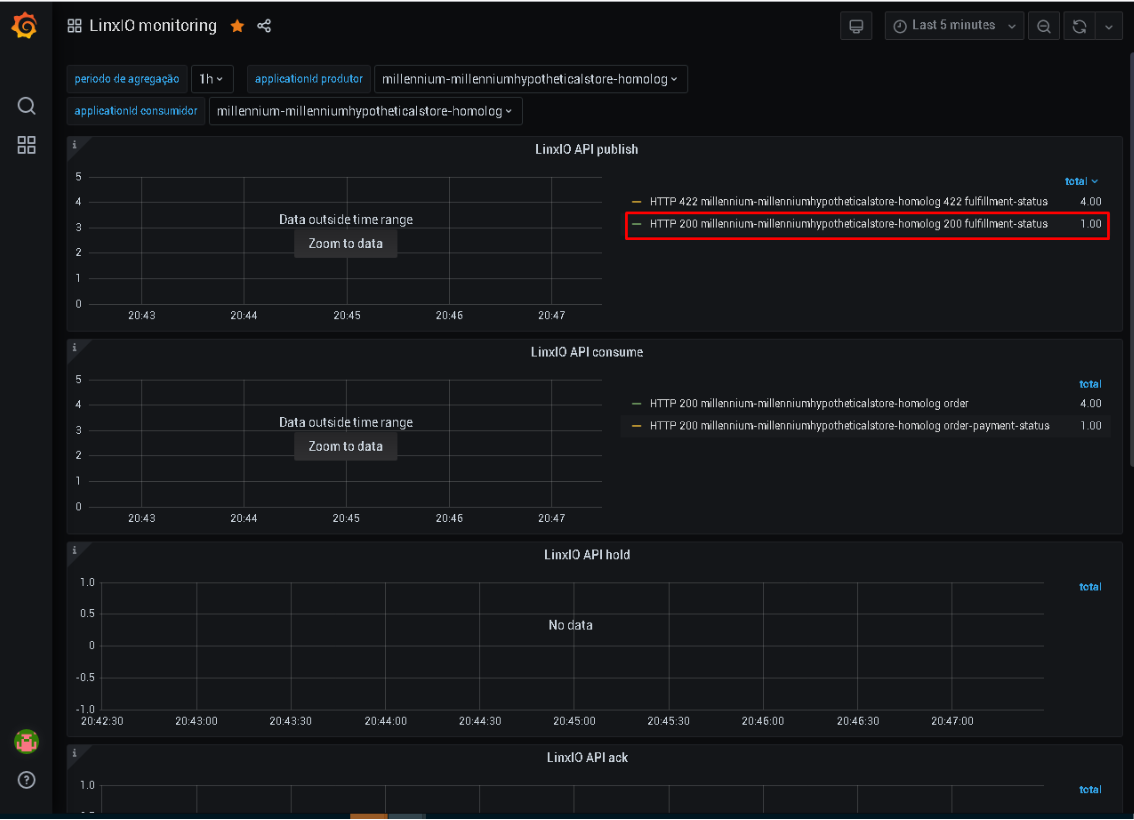Screen dimensions: 1134x820
Task: Sort consume legend by total column
Action: 1090,384
